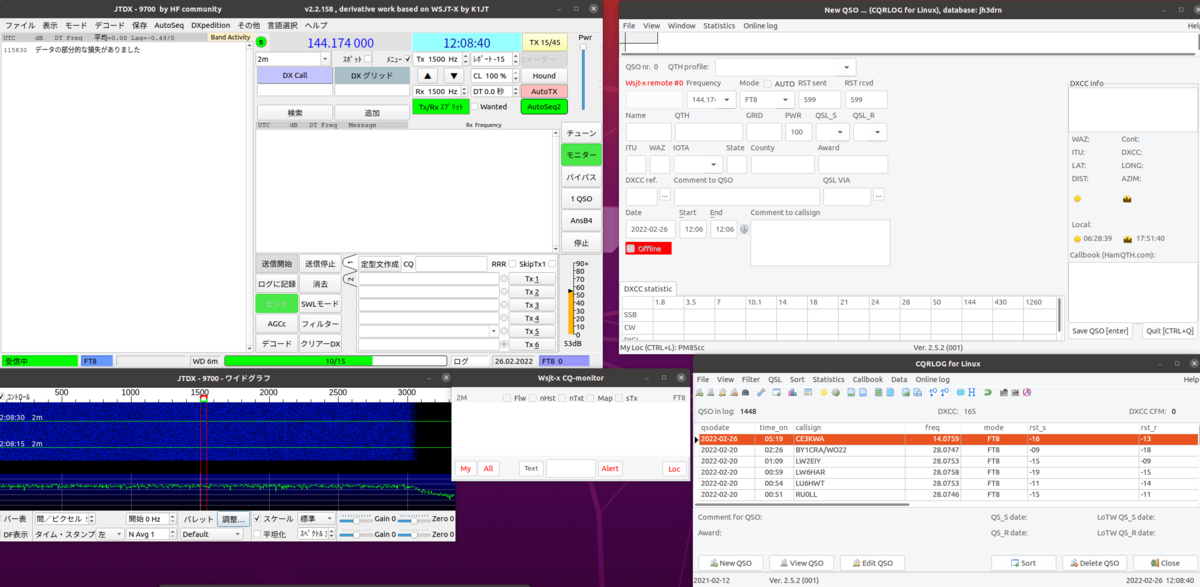Toggle the SkipTx1 checkbox
Viewport: 1200px width, 587px height.
tap(552, 264)
